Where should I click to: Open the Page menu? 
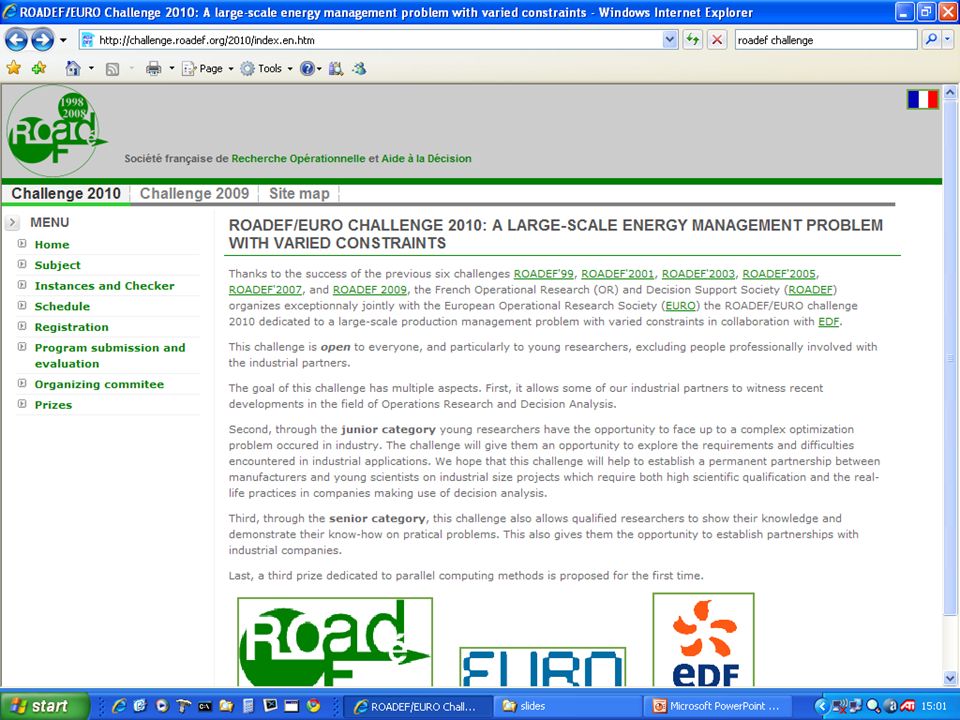[208, 69]
